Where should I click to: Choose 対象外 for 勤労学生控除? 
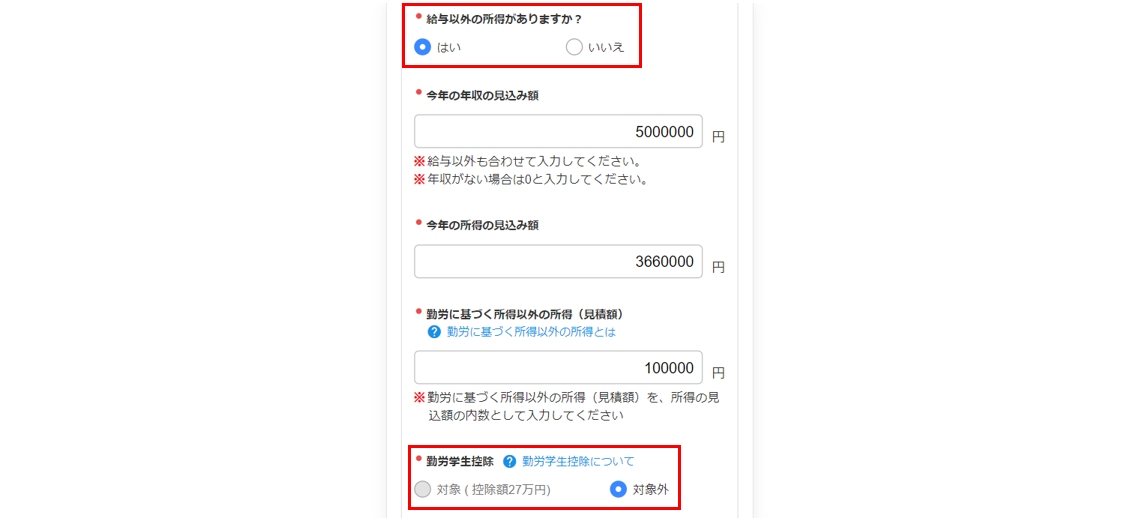click(x=618, y=489)
